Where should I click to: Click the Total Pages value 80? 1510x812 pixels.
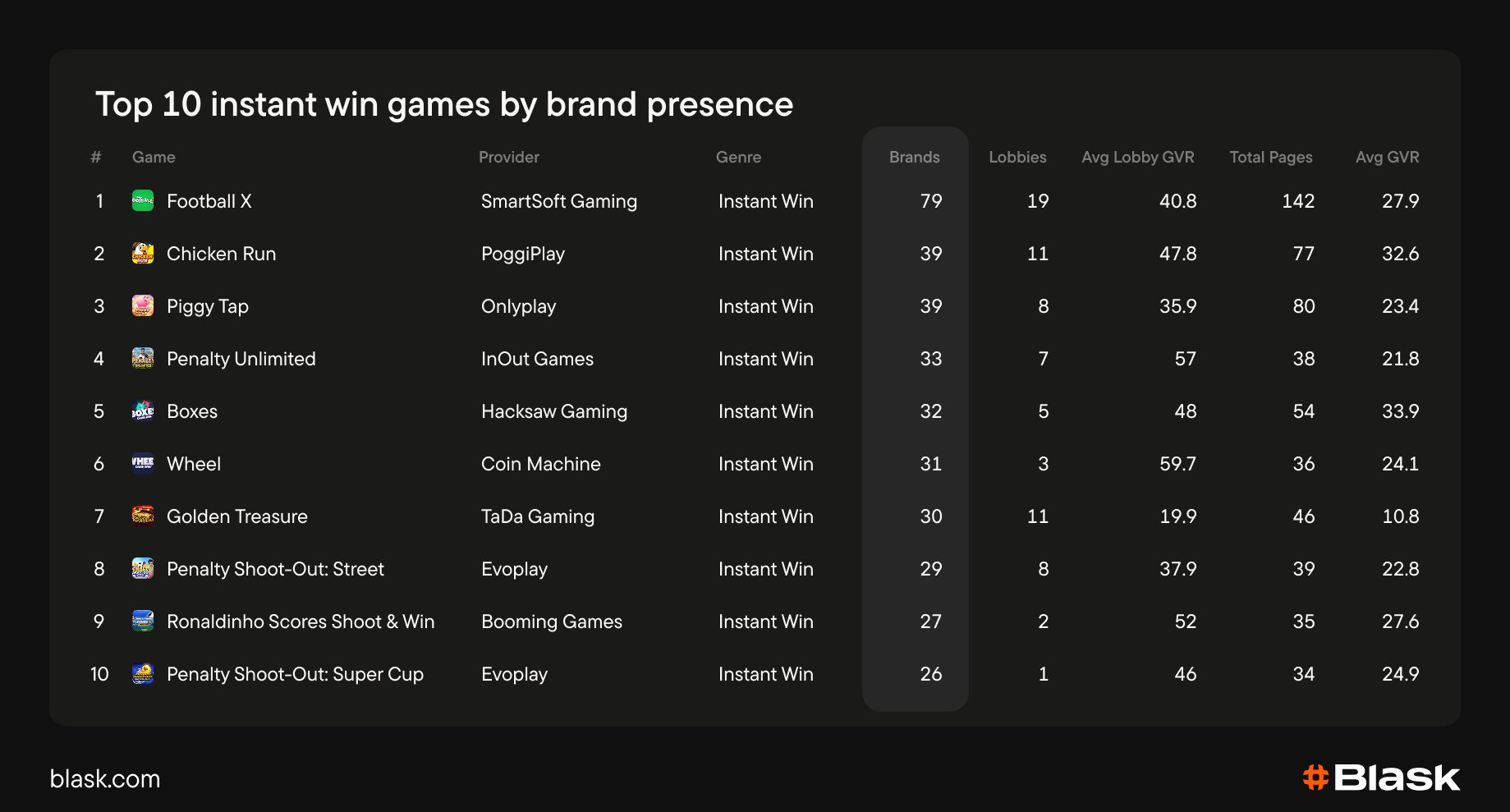pyautogui.click(x=1304, y=306)
